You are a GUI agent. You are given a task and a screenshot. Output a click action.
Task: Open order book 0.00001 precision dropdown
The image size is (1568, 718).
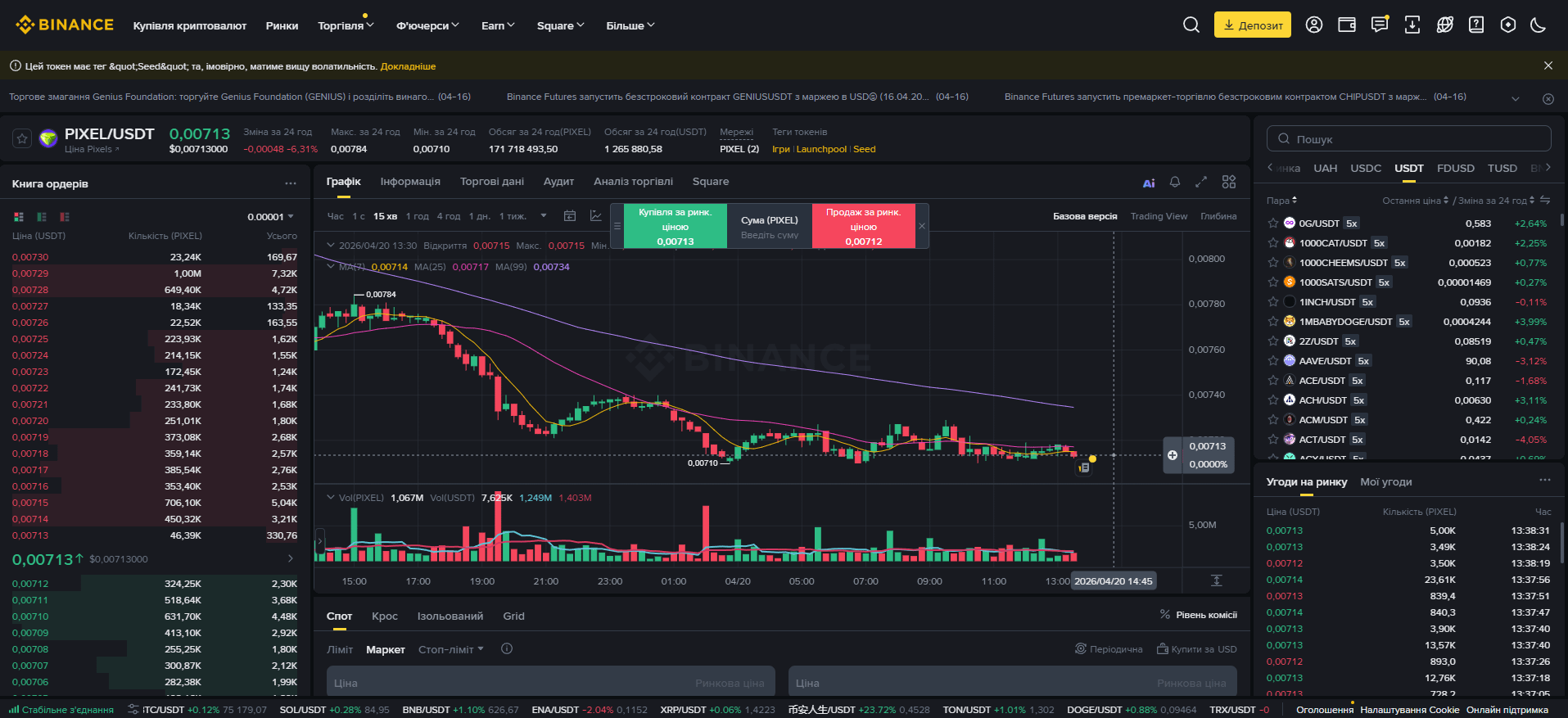(x=271, y=217)
